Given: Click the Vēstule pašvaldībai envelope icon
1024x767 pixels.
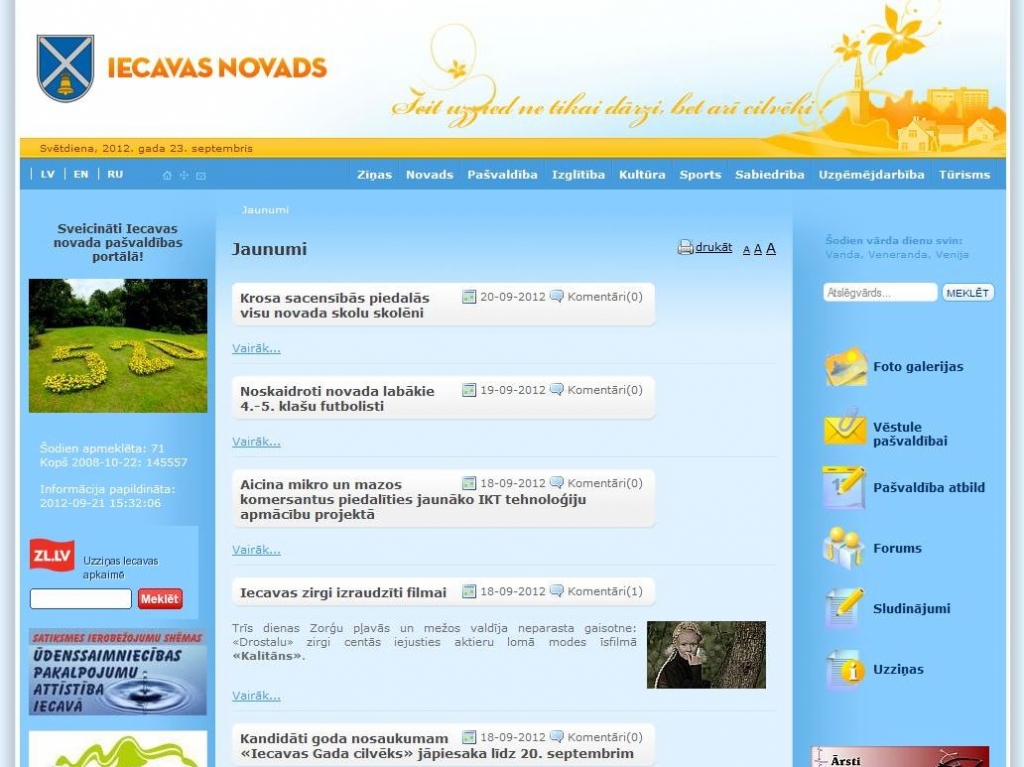Looking at the screenshot, I should coord(845,428).
